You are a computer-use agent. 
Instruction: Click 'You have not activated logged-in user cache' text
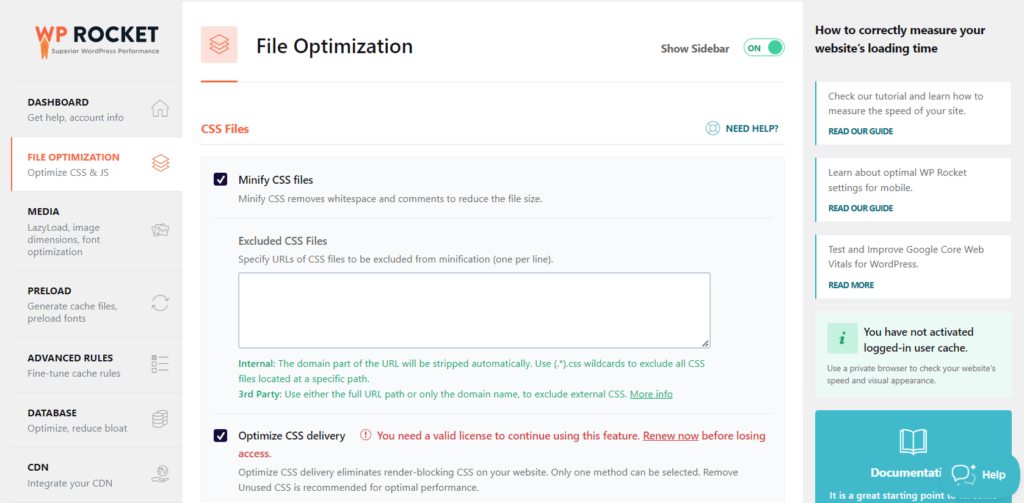click(x=918, y=340)
